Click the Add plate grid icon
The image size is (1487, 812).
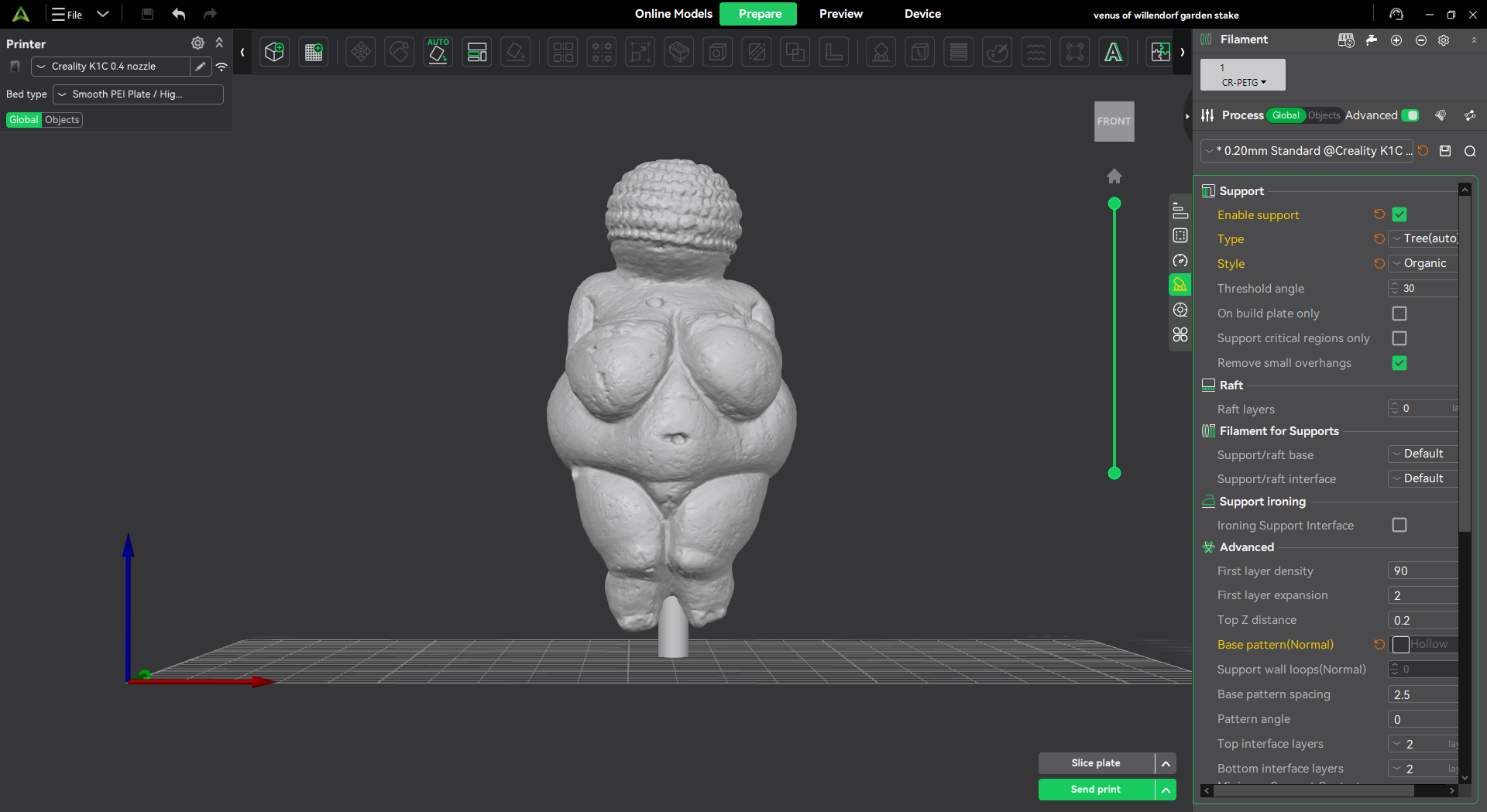314,52
